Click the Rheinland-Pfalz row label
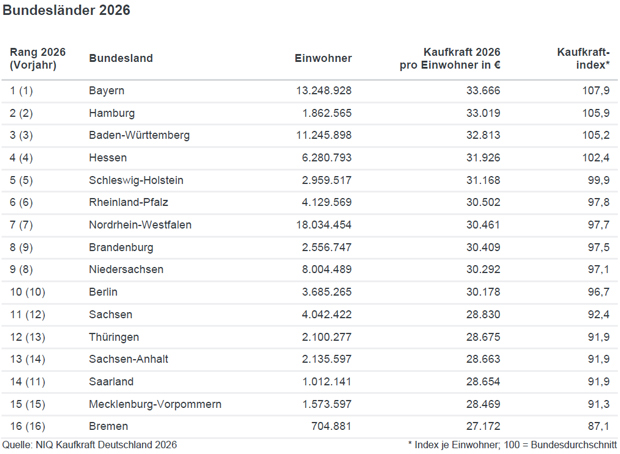620x454 pixels. (x=128, y=202)
